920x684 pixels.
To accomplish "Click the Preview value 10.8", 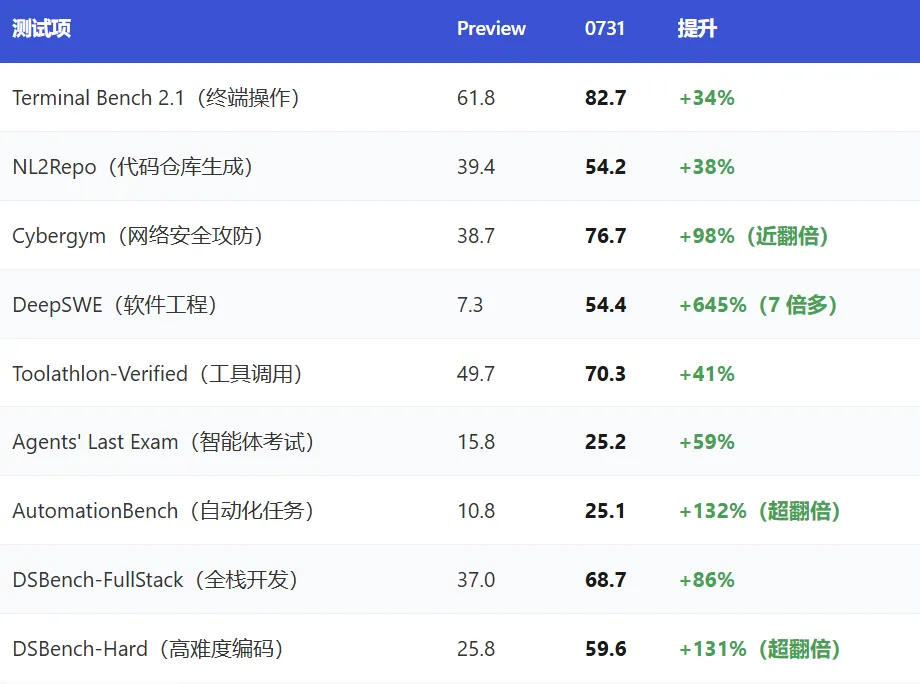I will pos(476,511).
